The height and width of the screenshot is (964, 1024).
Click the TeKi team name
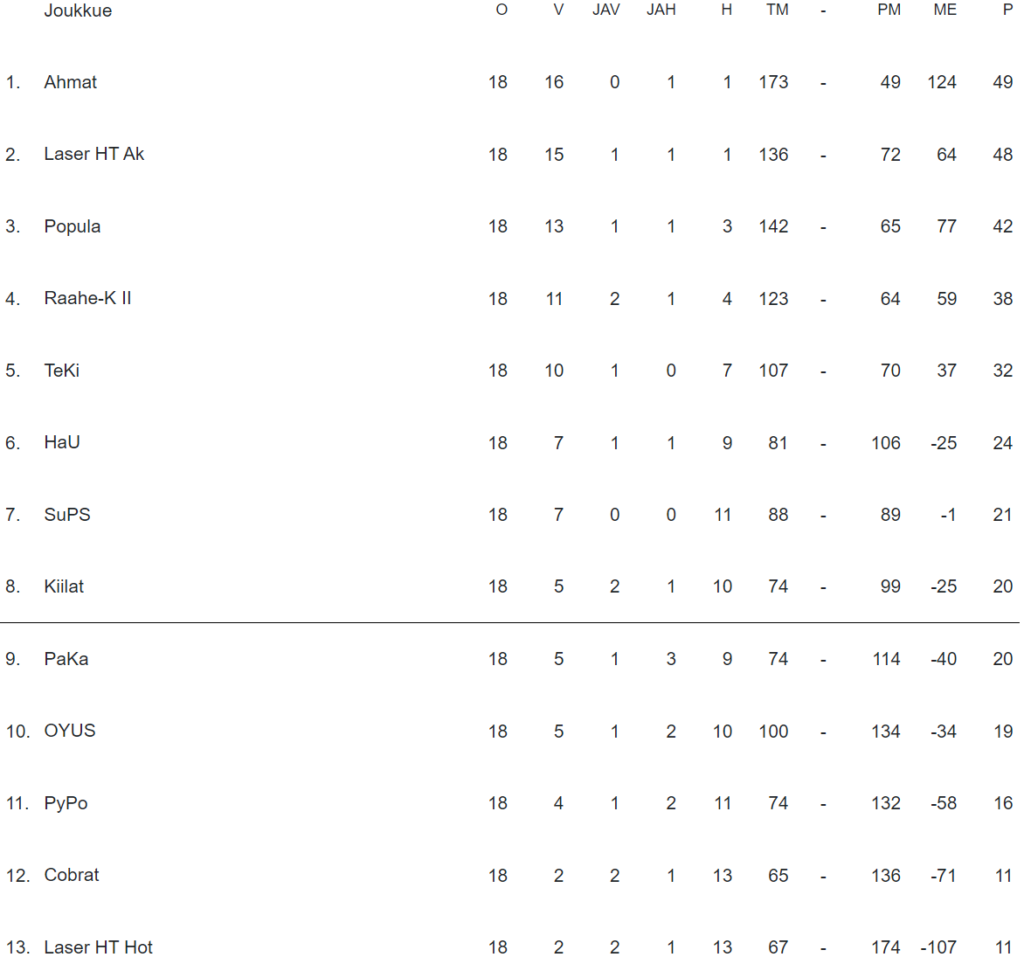point(62,371)
